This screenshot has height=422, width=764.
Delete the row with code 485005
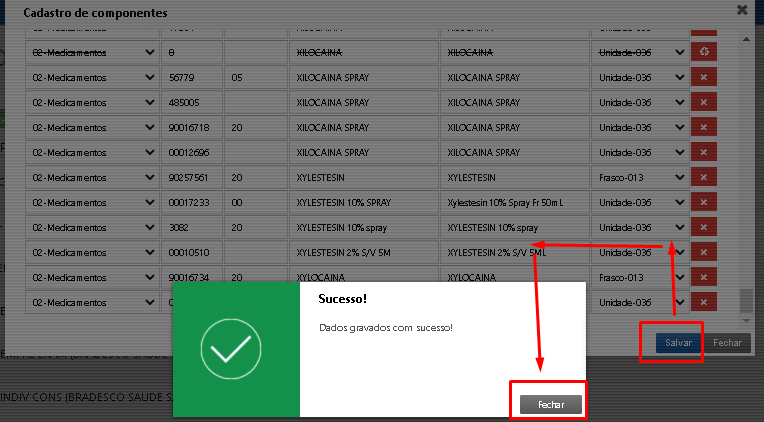[704, 102]
